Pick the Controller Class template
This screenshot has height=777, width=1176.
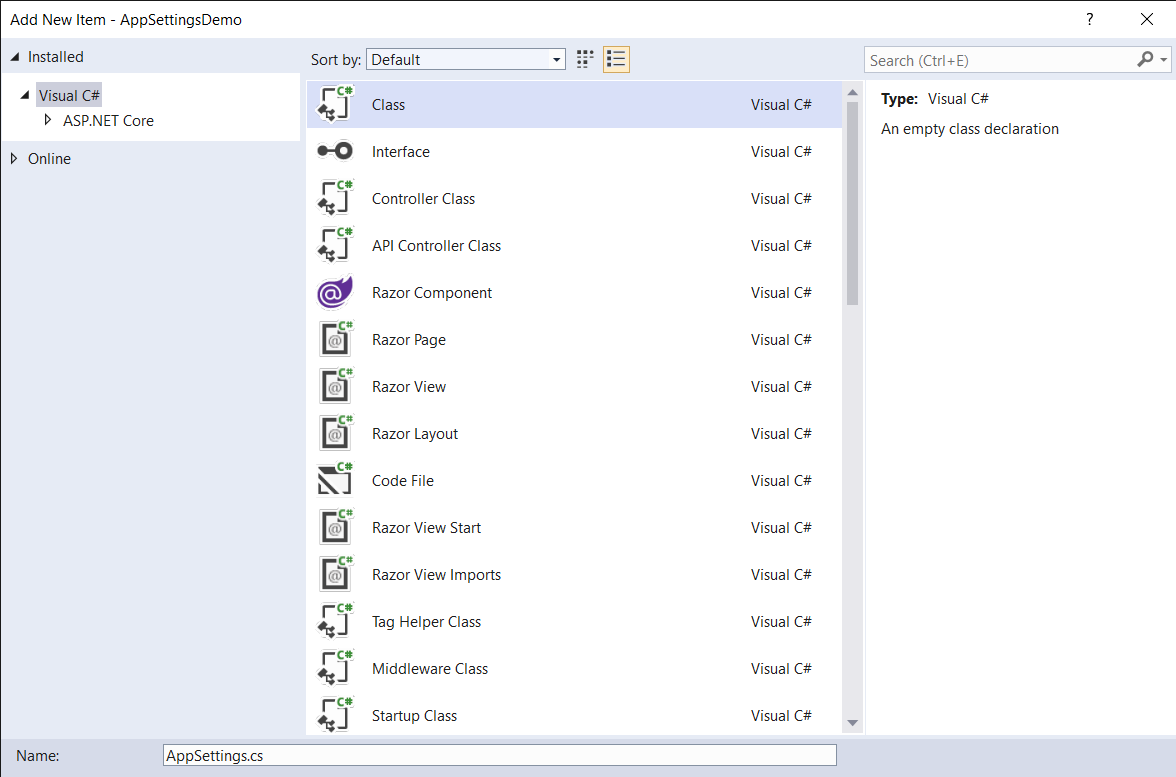pos(423,198)
